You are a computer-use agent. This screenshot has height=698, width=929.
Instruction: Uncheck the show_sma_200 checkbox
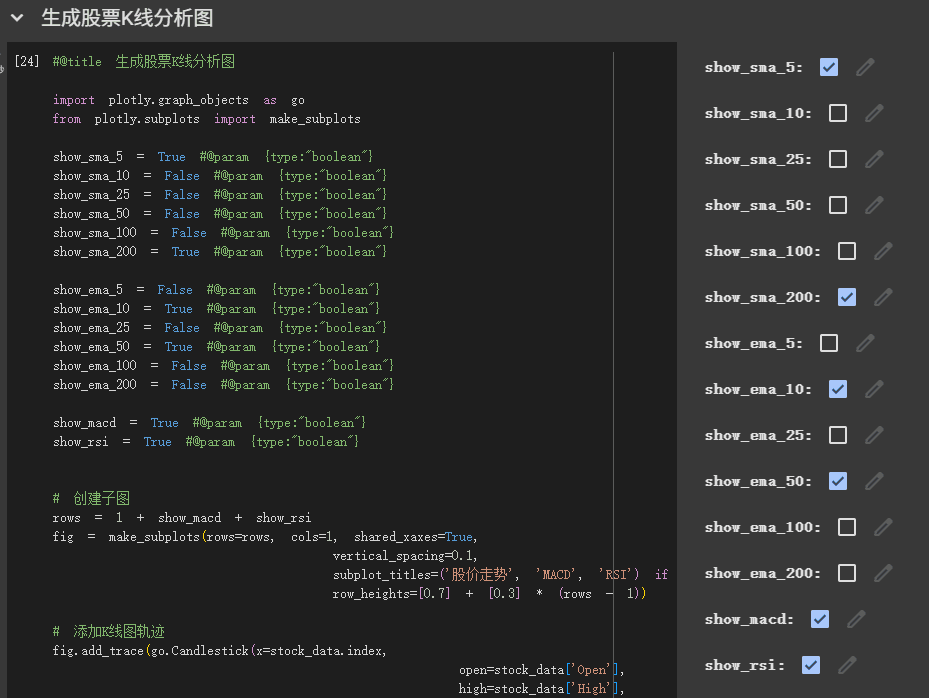(847, 297)
